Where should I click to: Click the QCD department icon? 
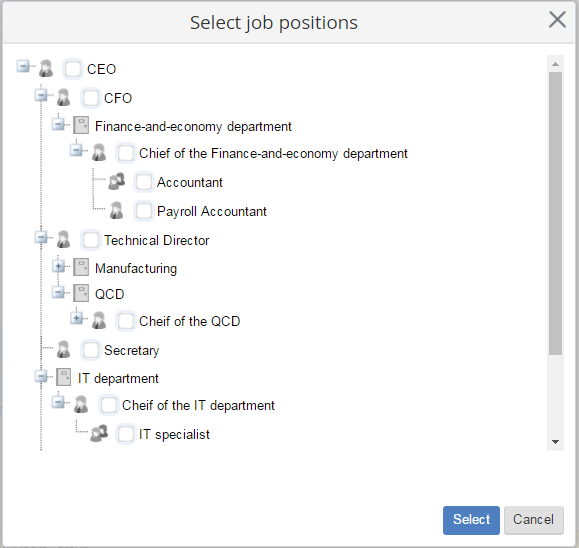[81, 293]
